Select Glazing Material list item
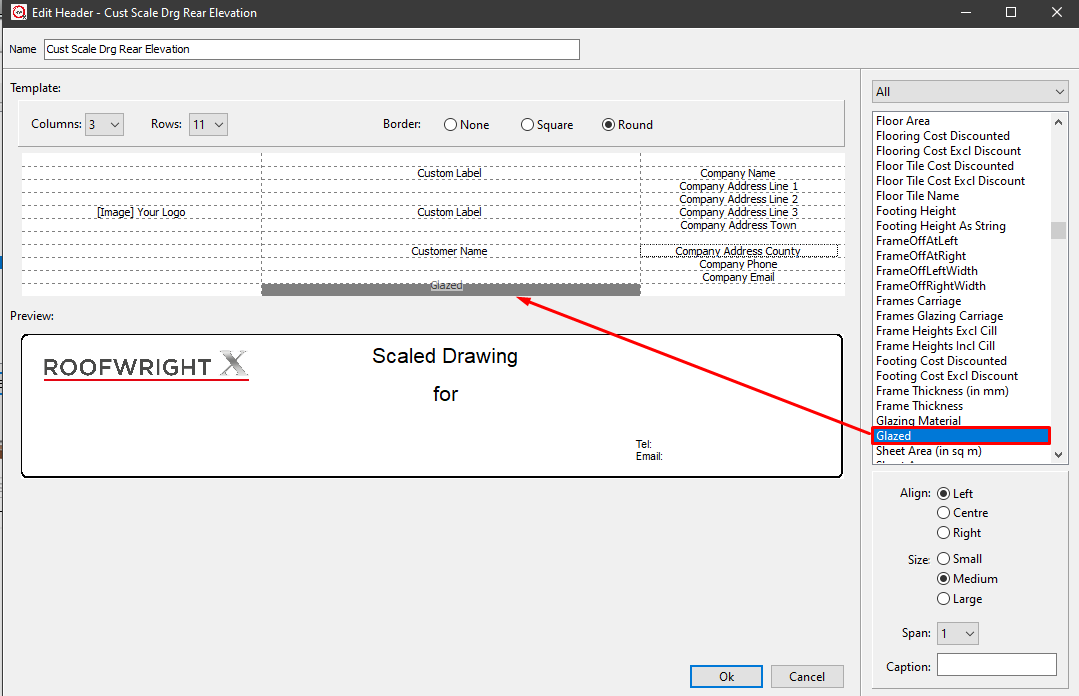This screenshot has width=1079, height=696. [918, 421]
